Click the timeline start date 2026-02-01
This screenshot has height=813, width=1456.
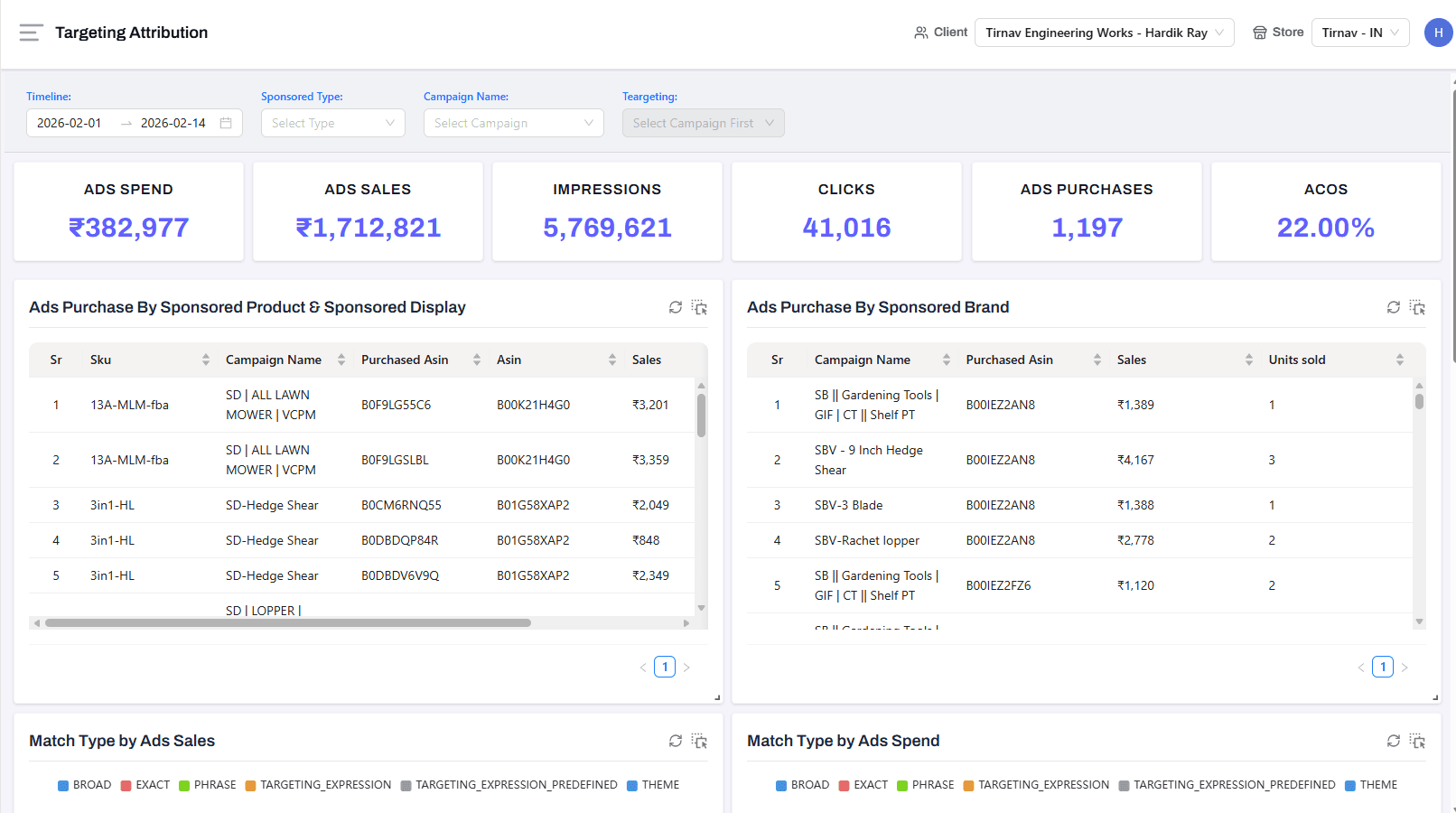point(70,123)
